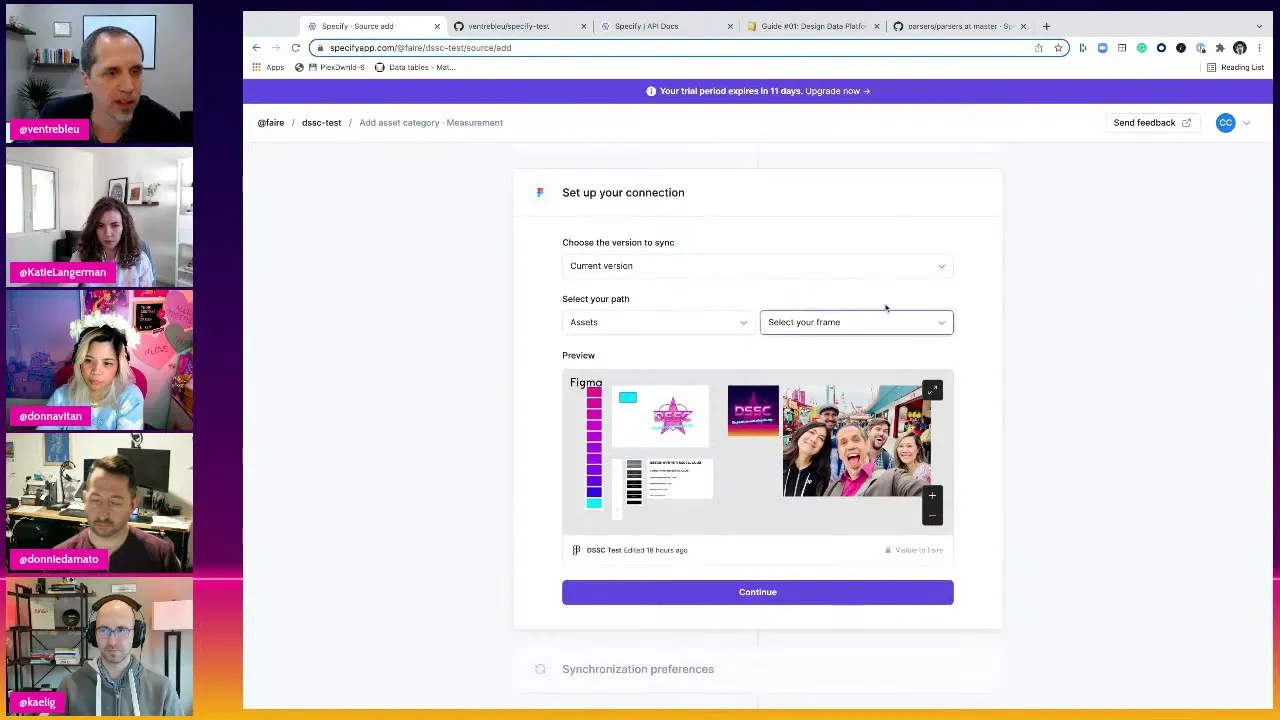This screenshot has width=1280, height=720.
Task: Click the Chrome profile avatar in toolbar
Action: click(x=1240, y=48)
